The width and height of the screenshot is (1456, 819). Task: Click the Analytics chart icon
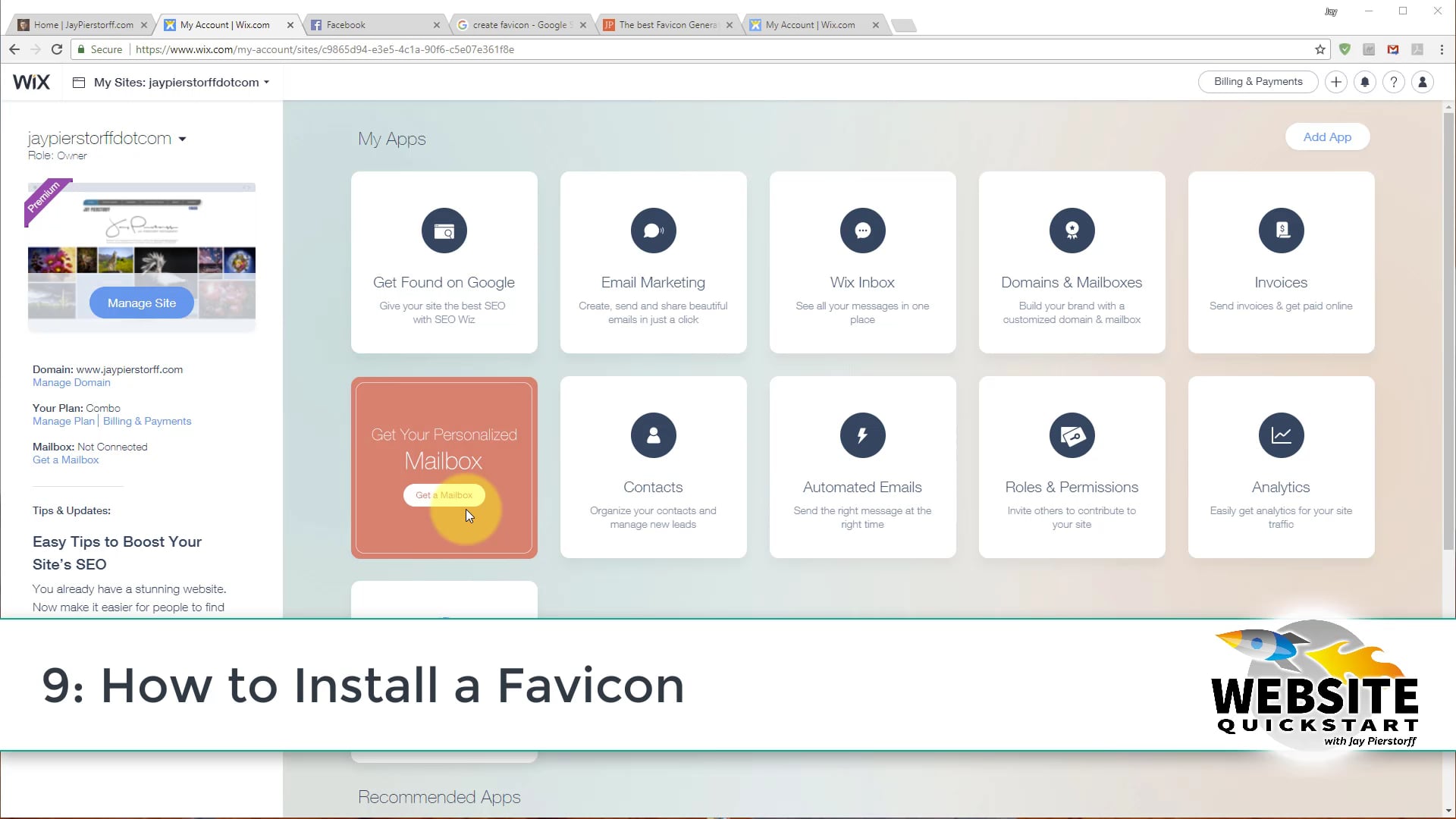click(x=1280, y=435)
